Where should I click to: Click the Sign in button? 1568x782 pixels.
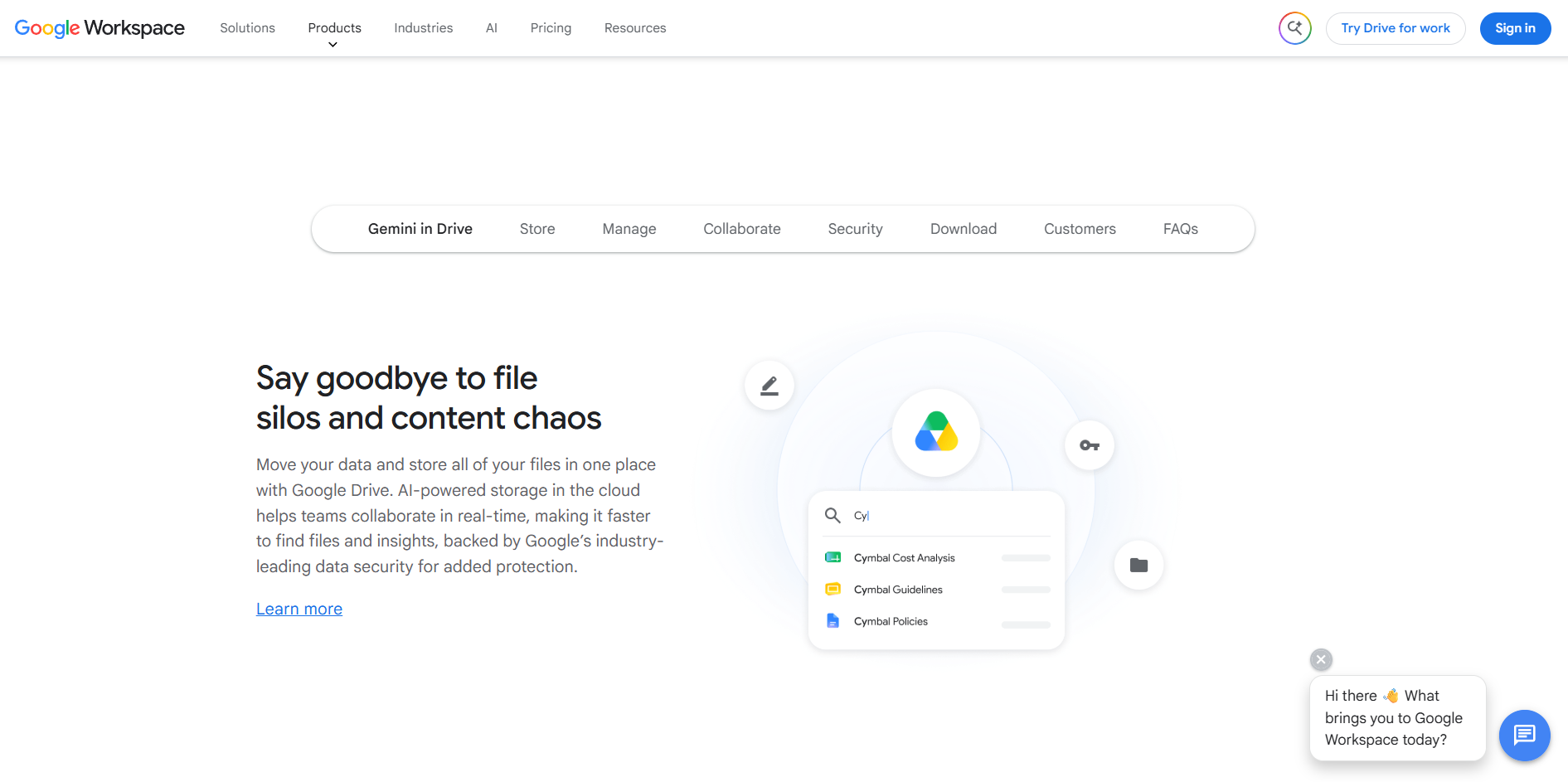1515,28
